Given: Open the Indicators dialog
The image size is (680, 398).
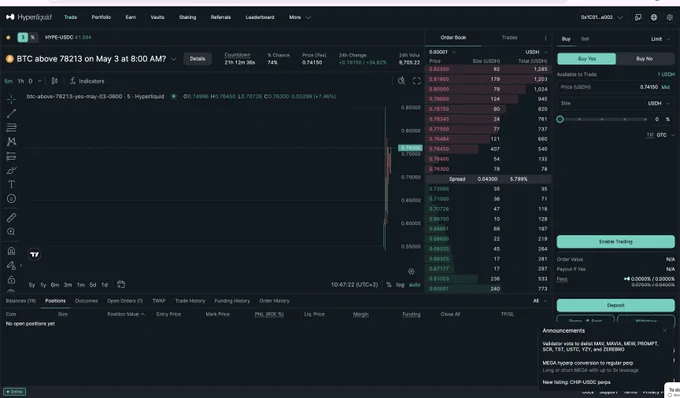Looking at the screenshot, I should pos(87,81).
